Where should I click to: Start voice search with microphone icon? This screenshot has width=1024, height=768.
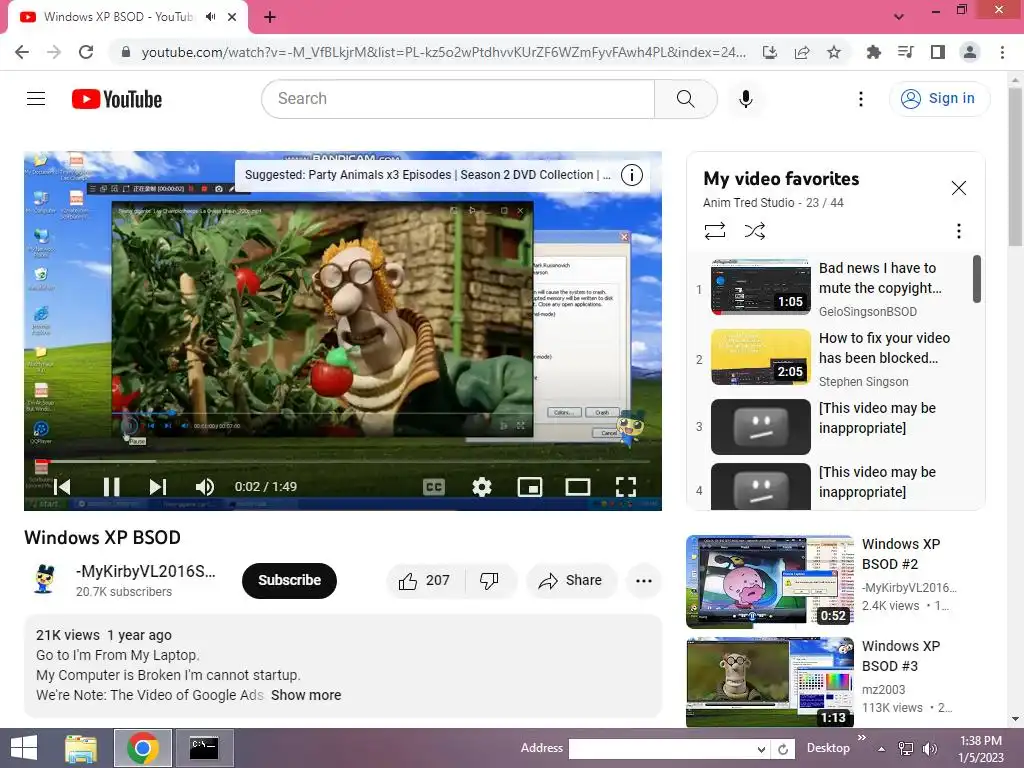pyautogui.click(x=746, y=99)
